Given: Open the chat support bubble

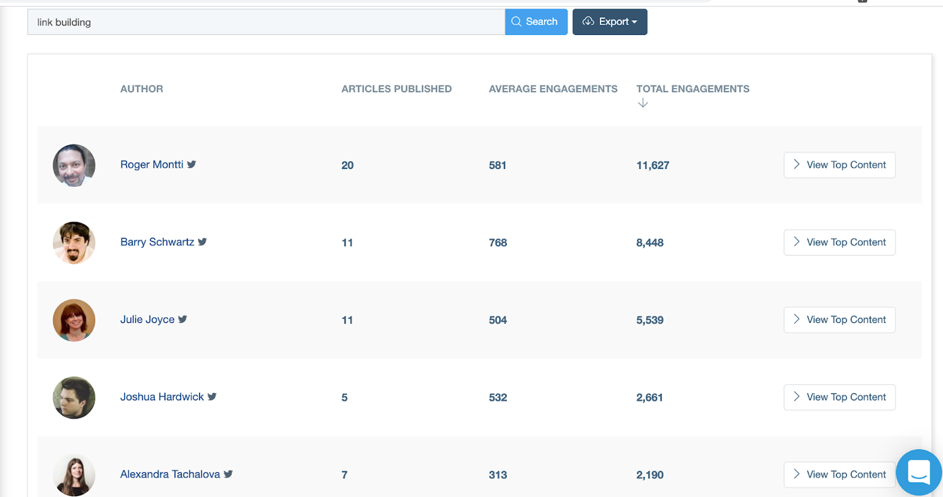Looking at the screenshot, I should coord(918,472).
